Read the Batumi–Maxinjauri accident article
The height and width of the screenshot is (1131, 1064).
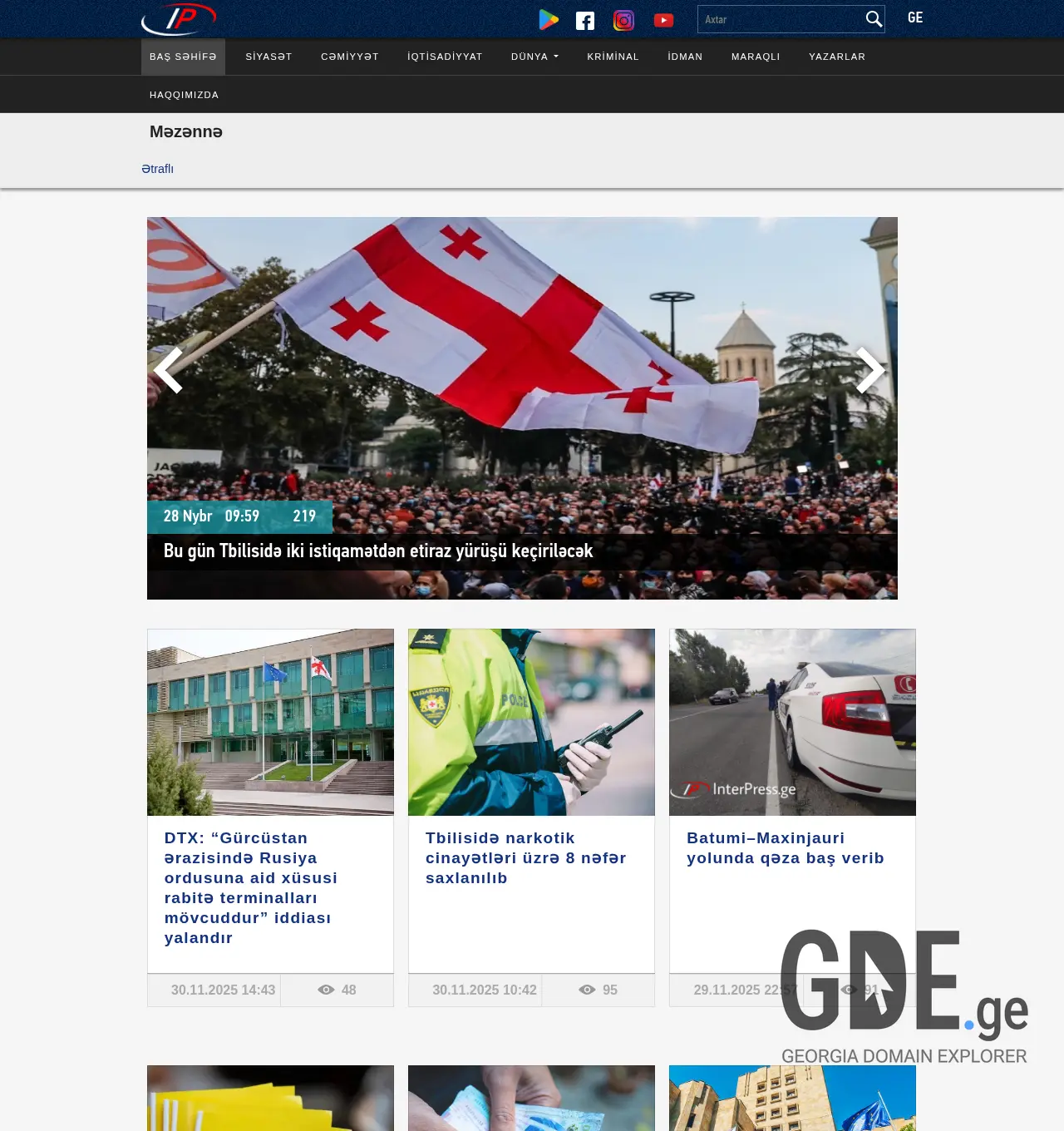(x=785, y=848)
